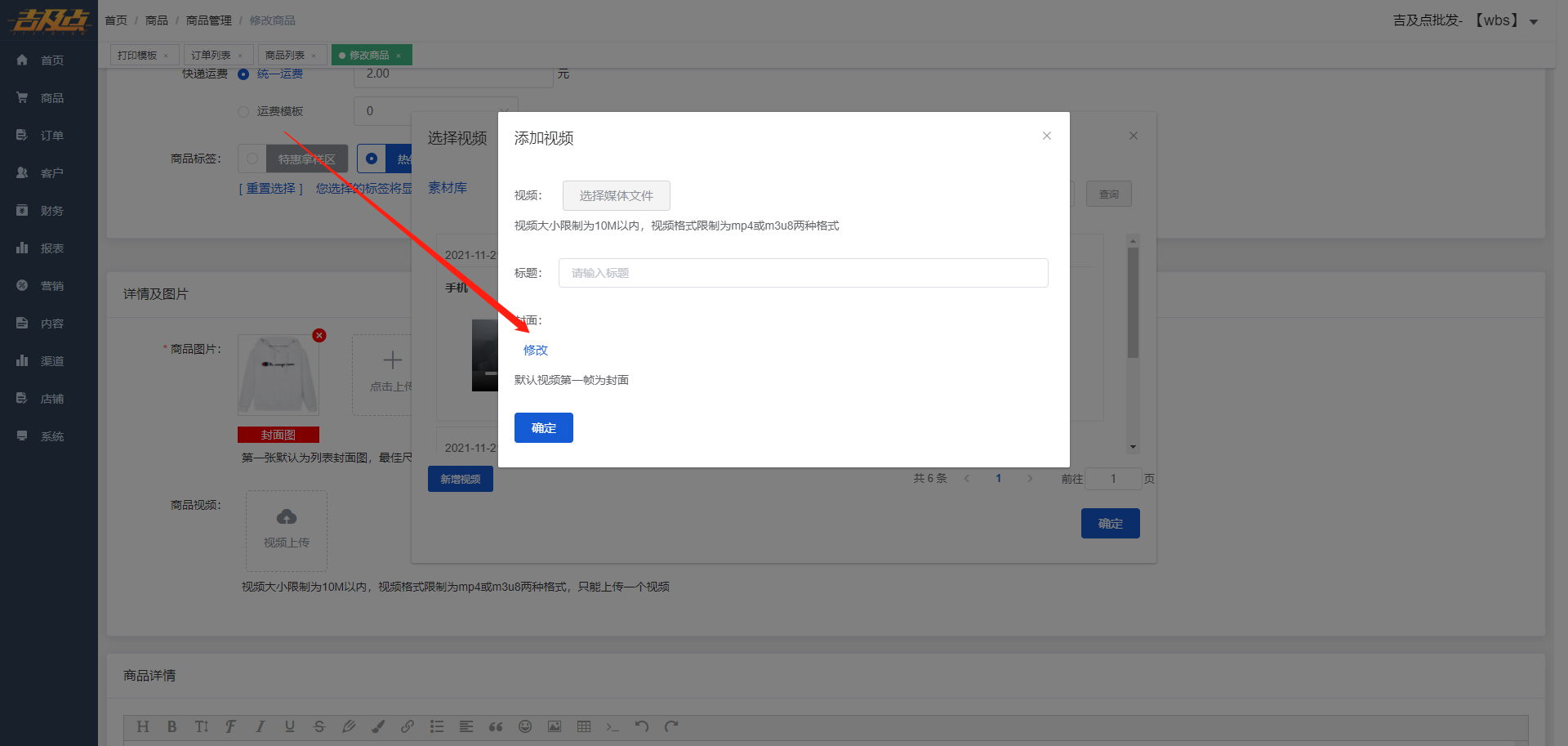Open font size tool in editor
This screenshot has height=746, width=1568.
click(202, 726)
